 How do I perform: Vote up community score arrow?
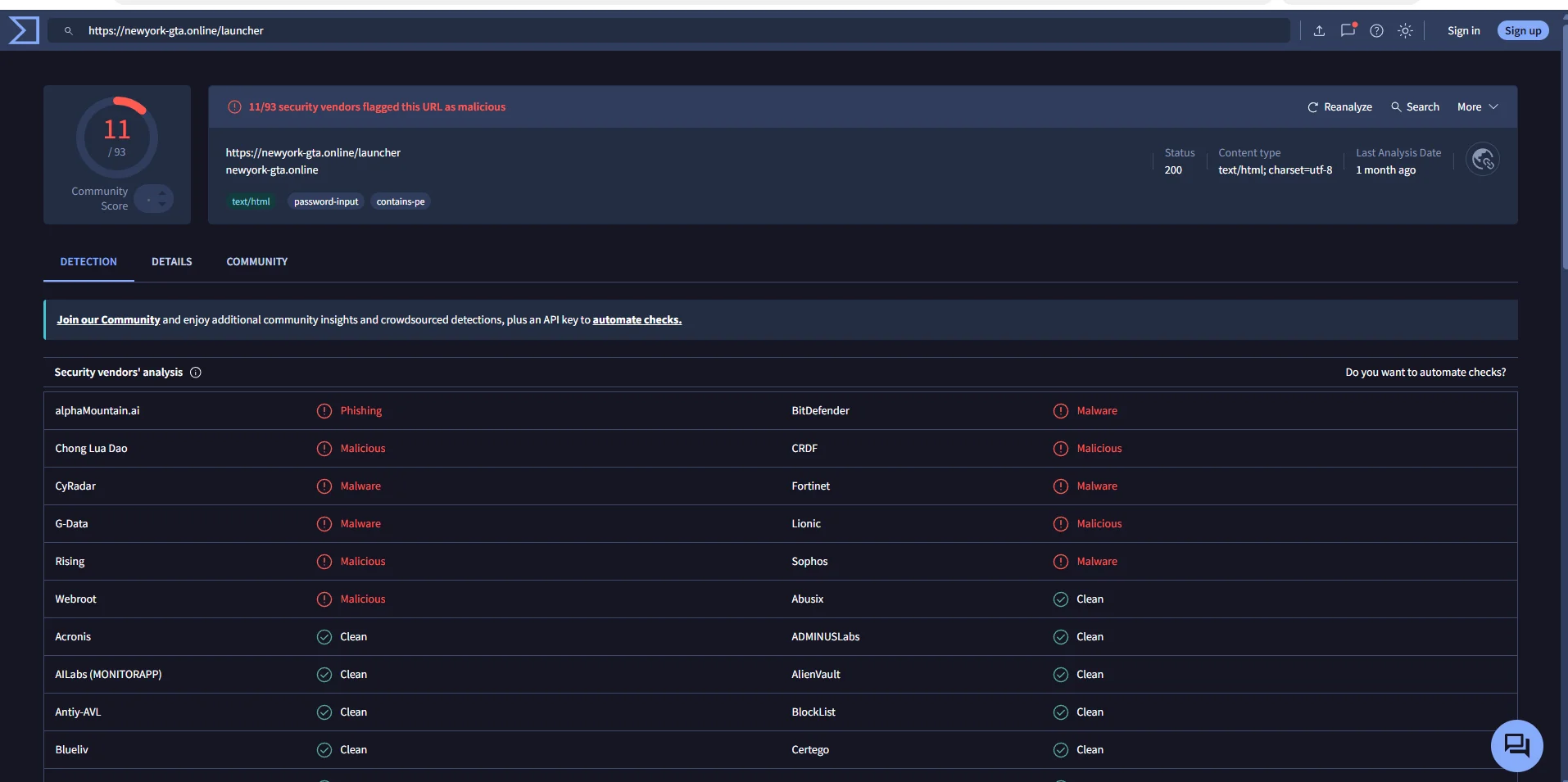(x=162, y=192)
